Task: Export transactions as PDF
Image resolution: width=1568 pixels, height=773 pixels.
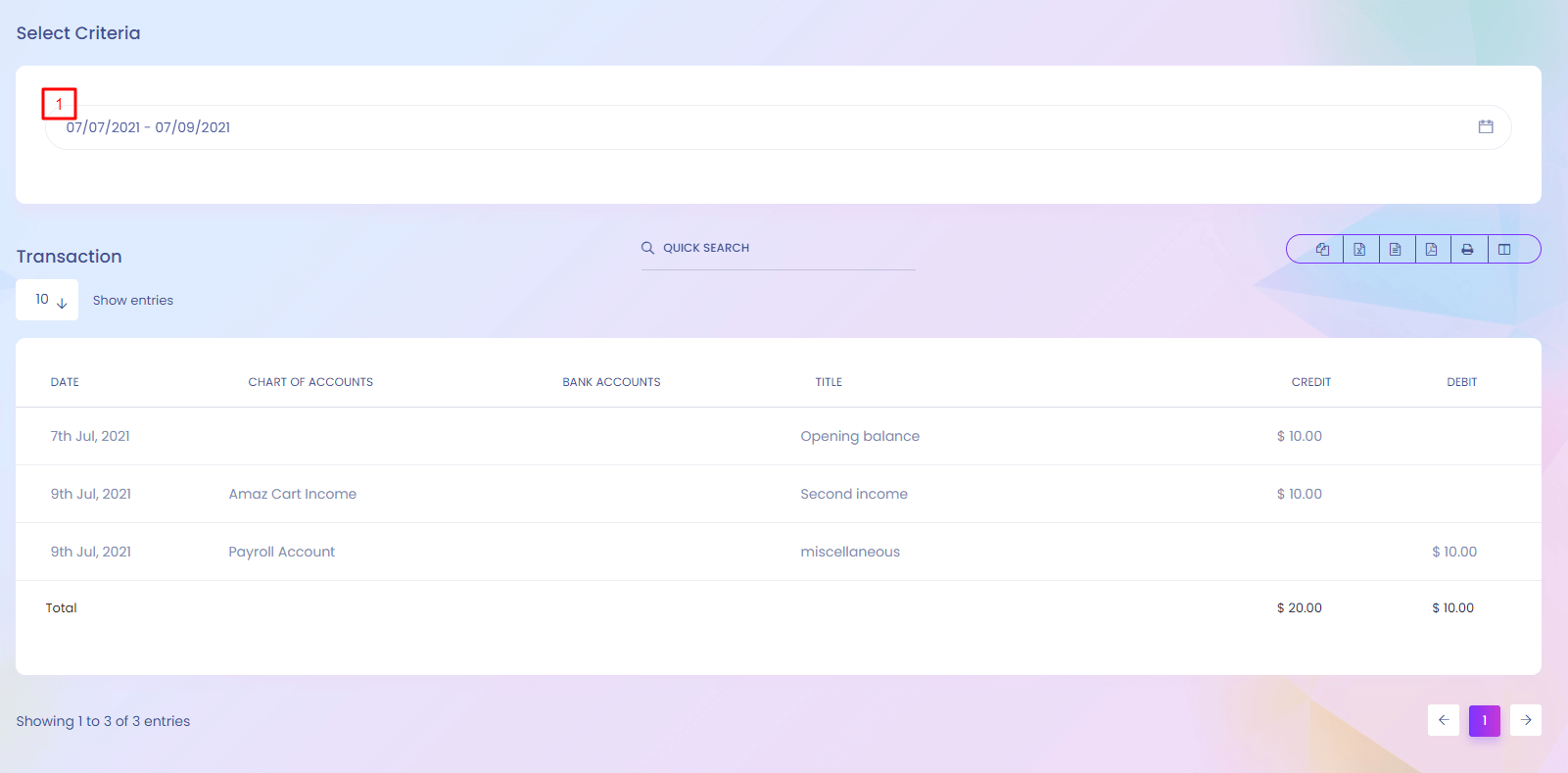Action: [x=1432, y=250]
